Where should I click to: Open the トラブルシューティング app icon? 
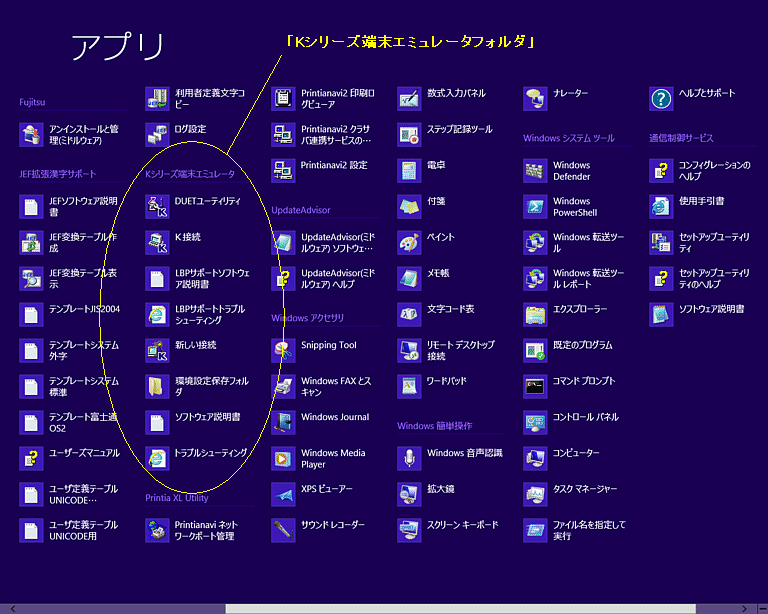[157, 458]
